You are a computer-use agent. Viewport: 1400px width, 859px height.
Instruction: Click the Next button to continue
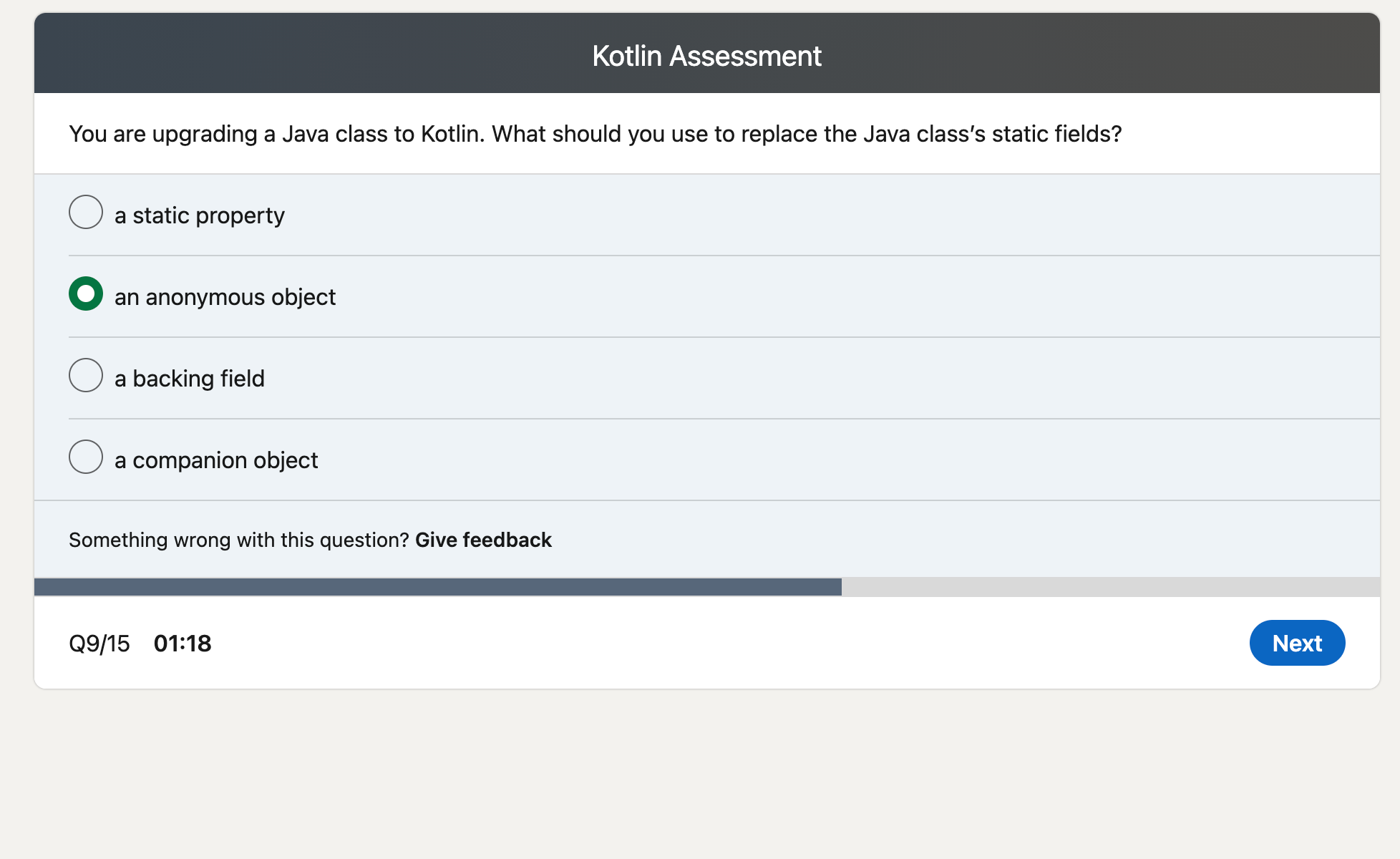click(1297, 643)
